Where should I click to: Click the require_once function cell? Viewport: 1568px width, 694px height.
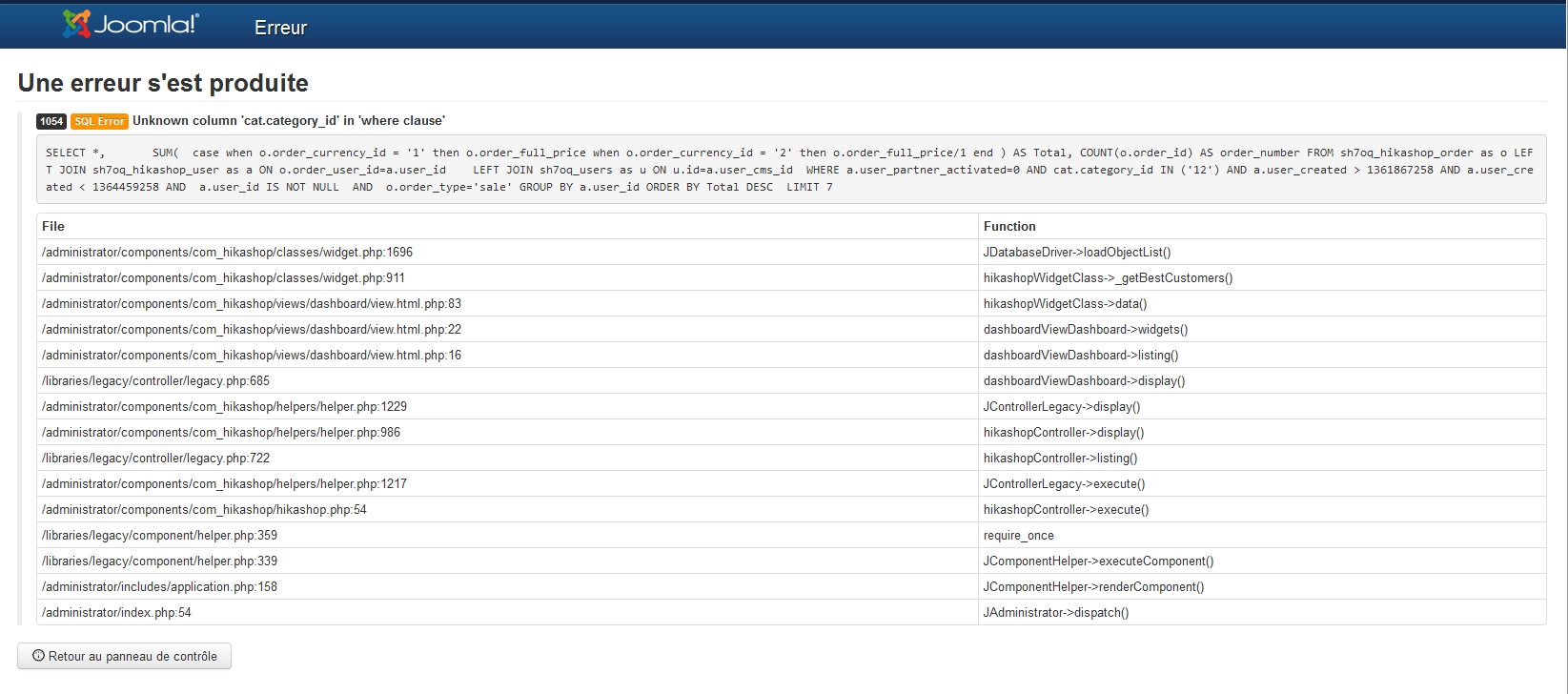(x=1262, y=535)
